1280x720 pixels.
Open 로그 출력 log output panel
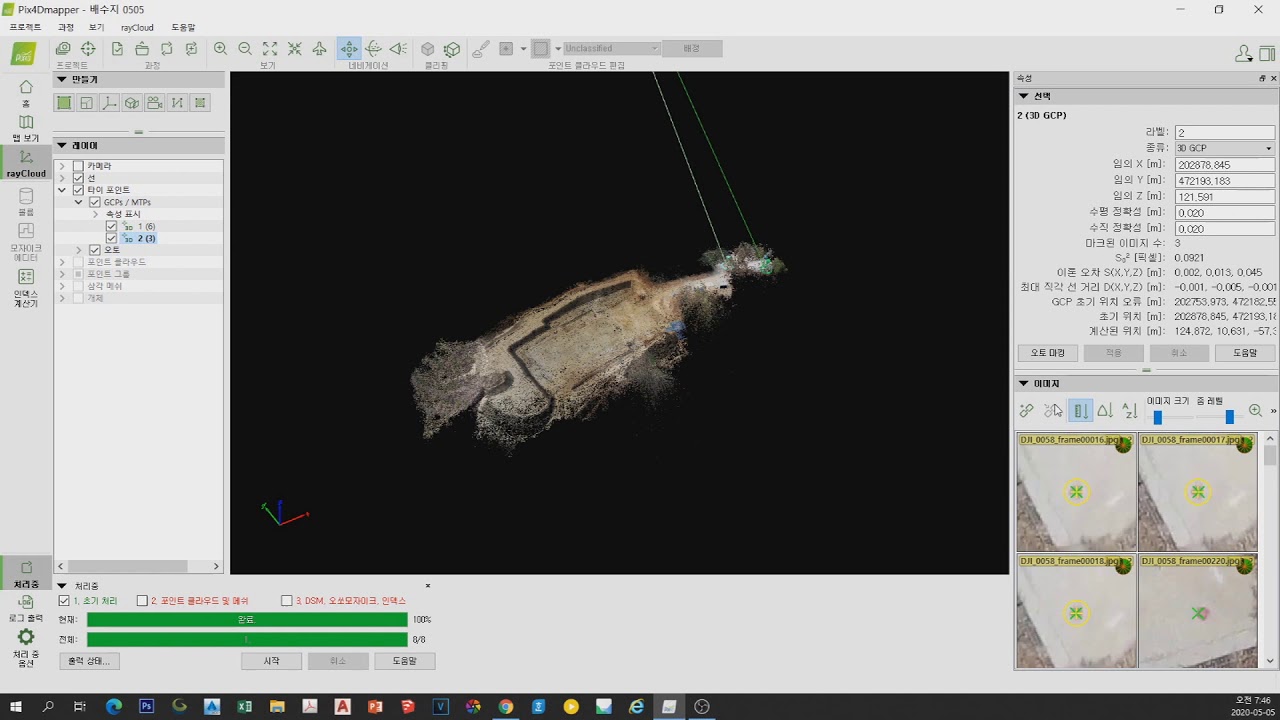(26, 609)
